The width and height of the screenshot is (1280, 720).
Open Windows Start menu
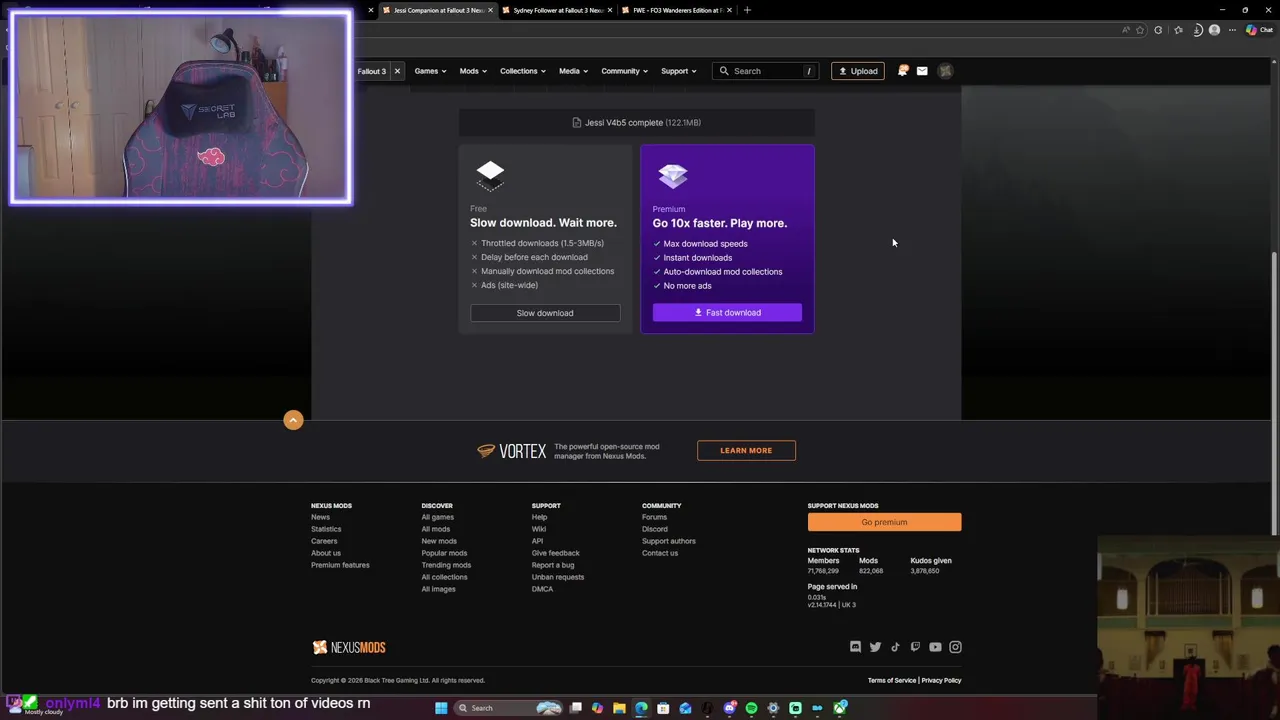coord(441,708)
